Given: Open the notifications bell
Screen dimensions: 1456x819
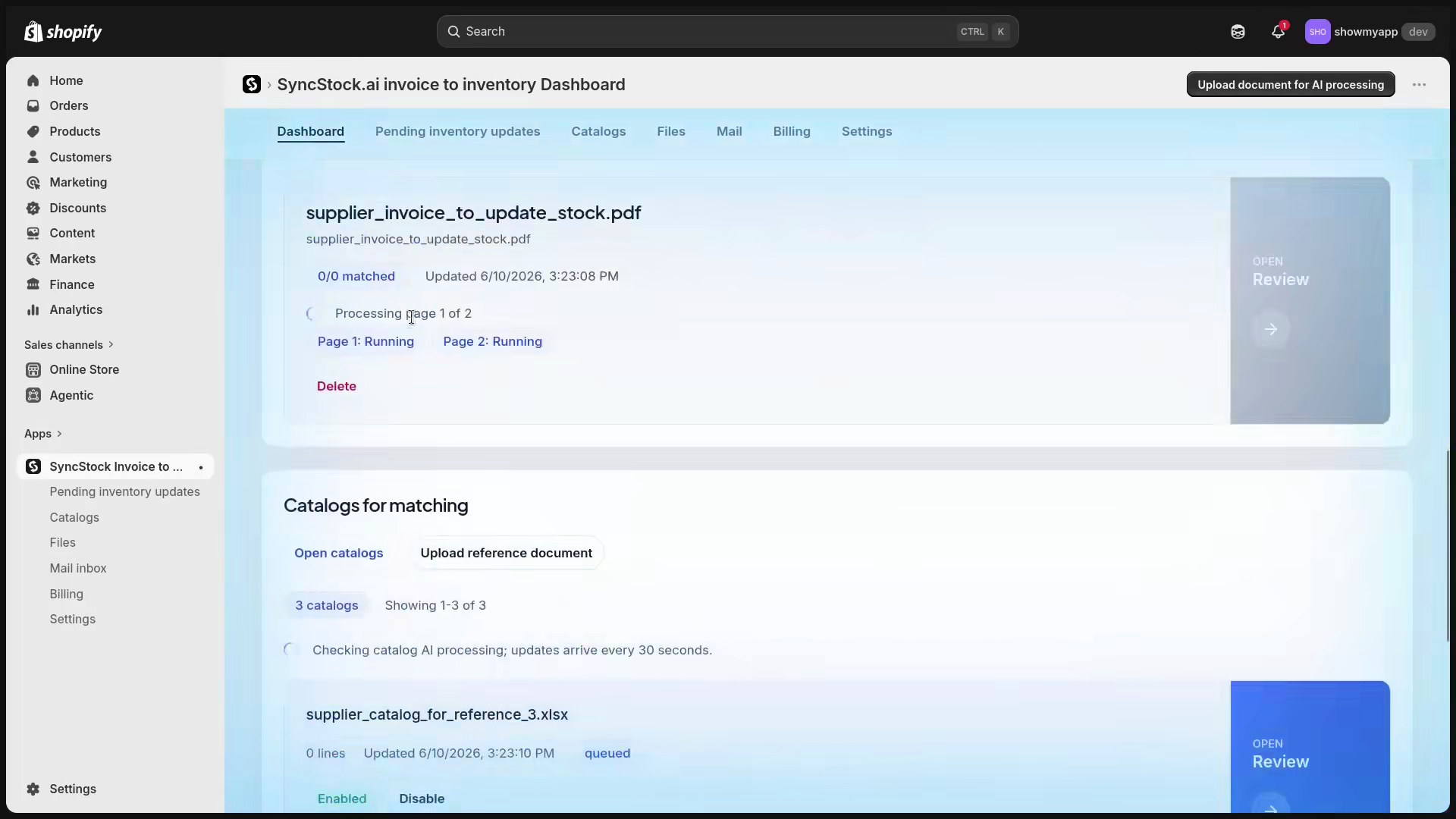Looking at the screenshot, I should [x=1278, y=32].
